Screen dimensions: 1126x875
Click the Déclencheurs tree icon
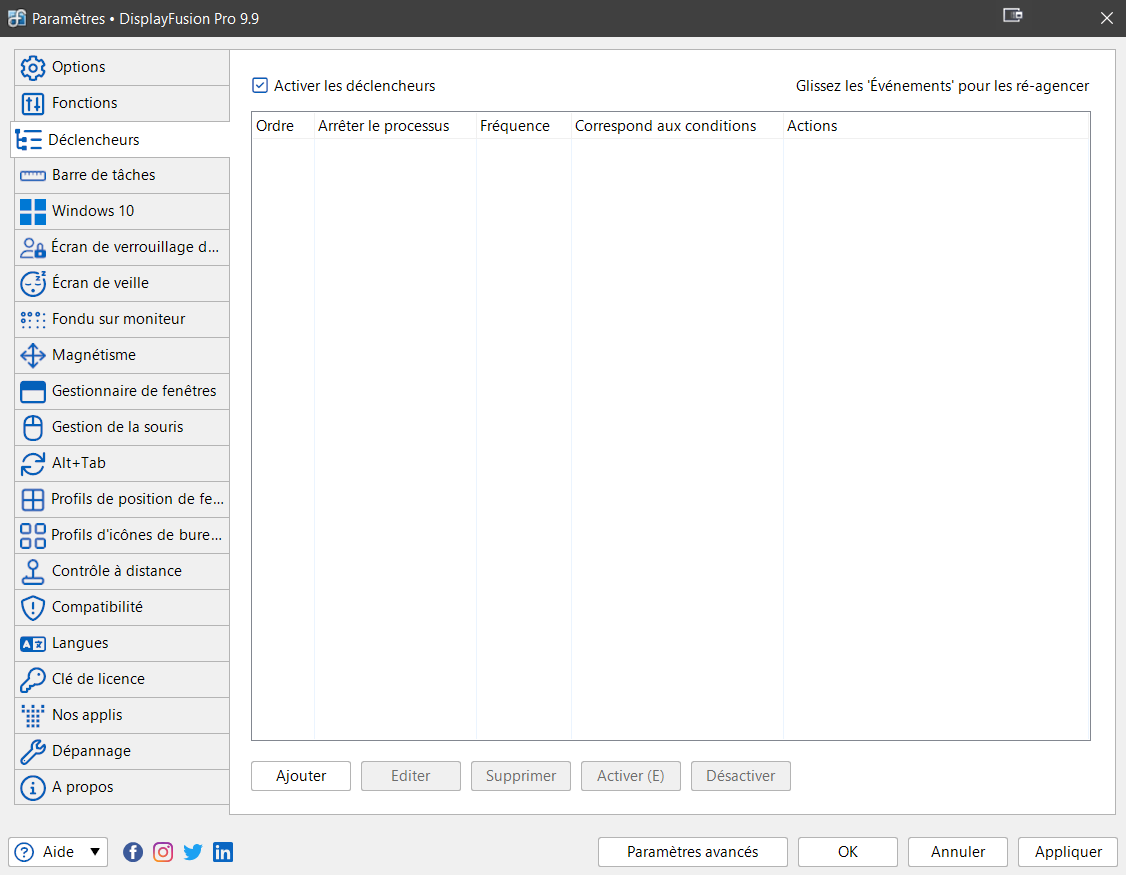coord(29,140)
